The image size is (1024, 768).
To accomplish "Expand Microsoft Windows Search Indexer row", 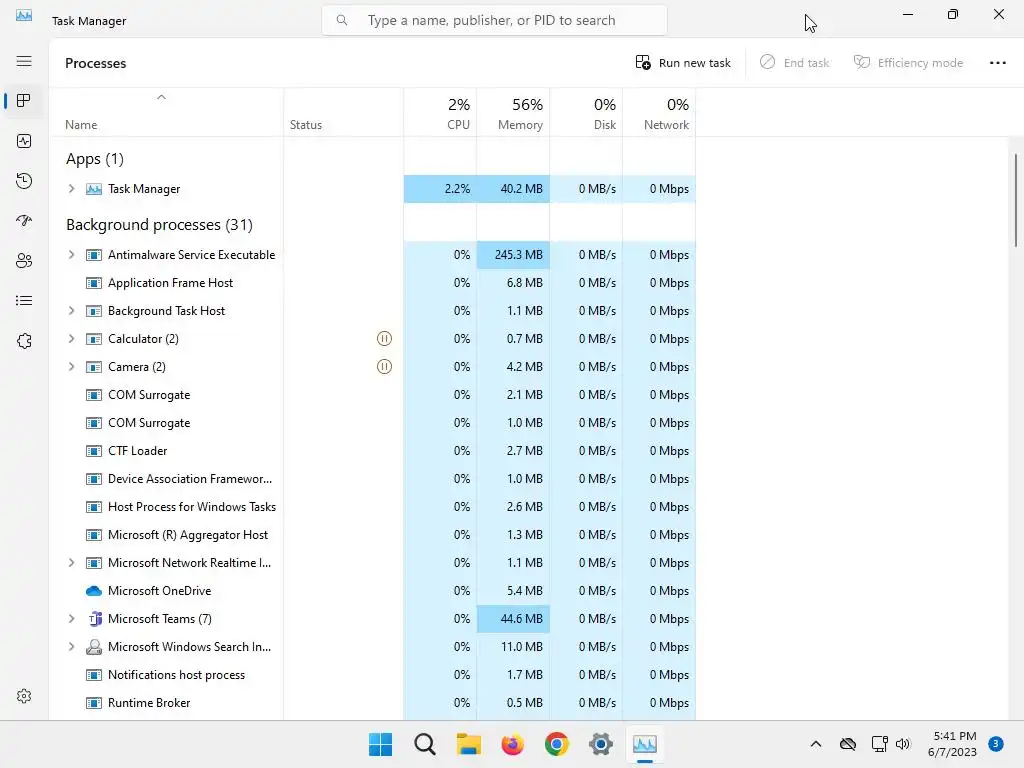I will [71, 647].
